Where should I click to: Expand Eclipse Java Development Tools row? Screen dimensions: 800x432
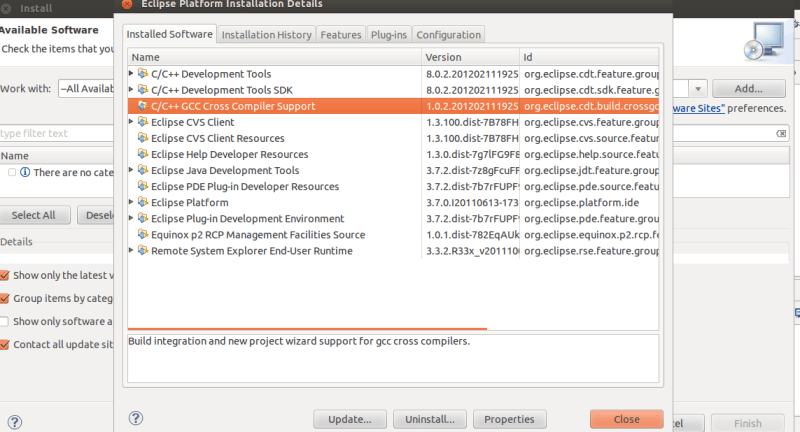(x=131, y=170)
